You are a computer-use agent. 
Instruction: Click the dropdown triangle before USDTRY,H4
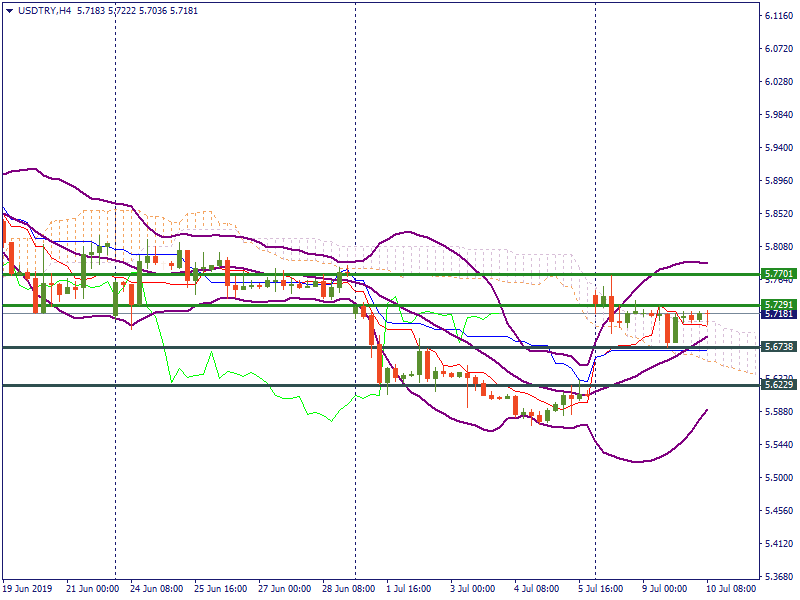tap(9, 9)
